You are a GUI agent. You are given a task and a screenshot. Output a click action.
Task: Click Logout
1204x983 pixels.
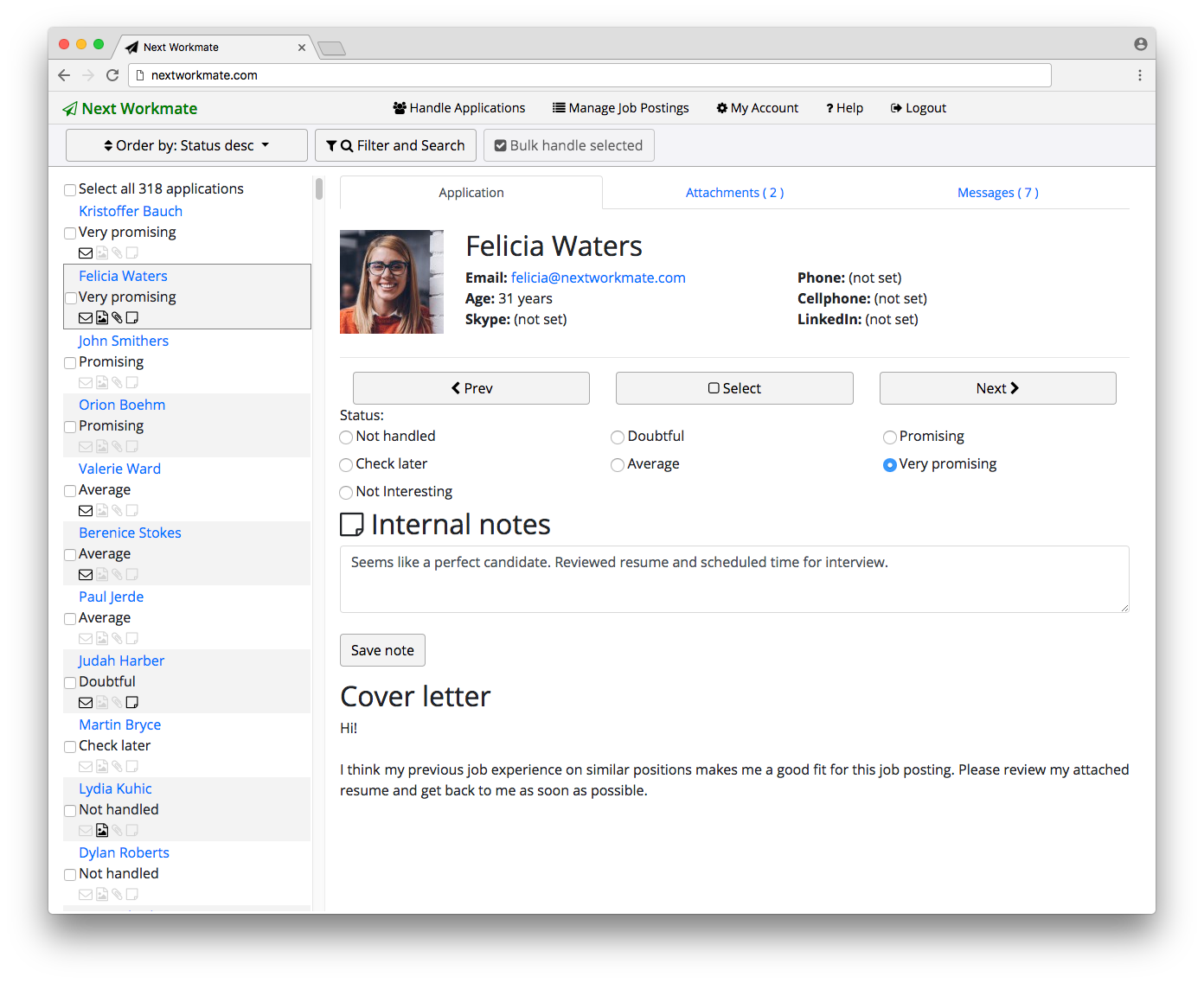pos(919,108)
